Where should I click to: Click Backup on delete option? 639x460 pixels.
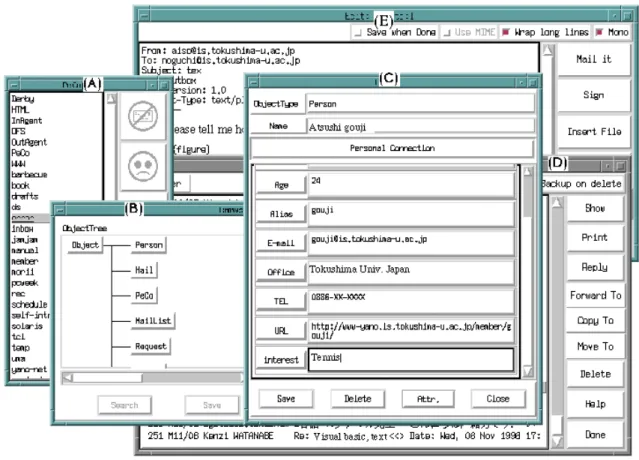582,184
